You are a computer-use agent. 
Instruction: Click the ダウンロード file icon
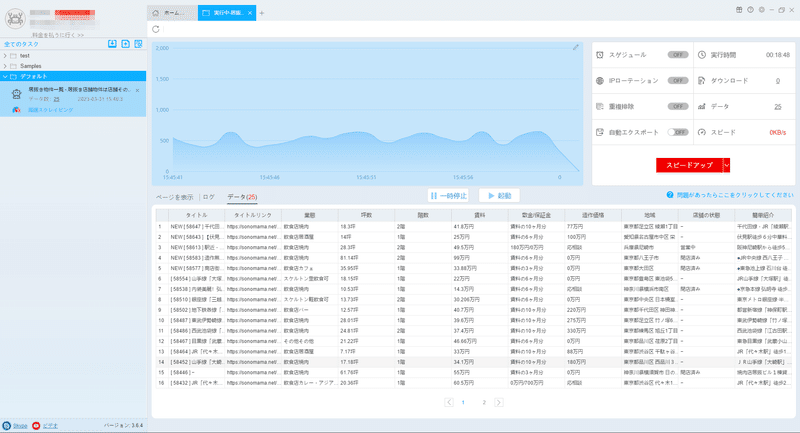tap(702, 81)
